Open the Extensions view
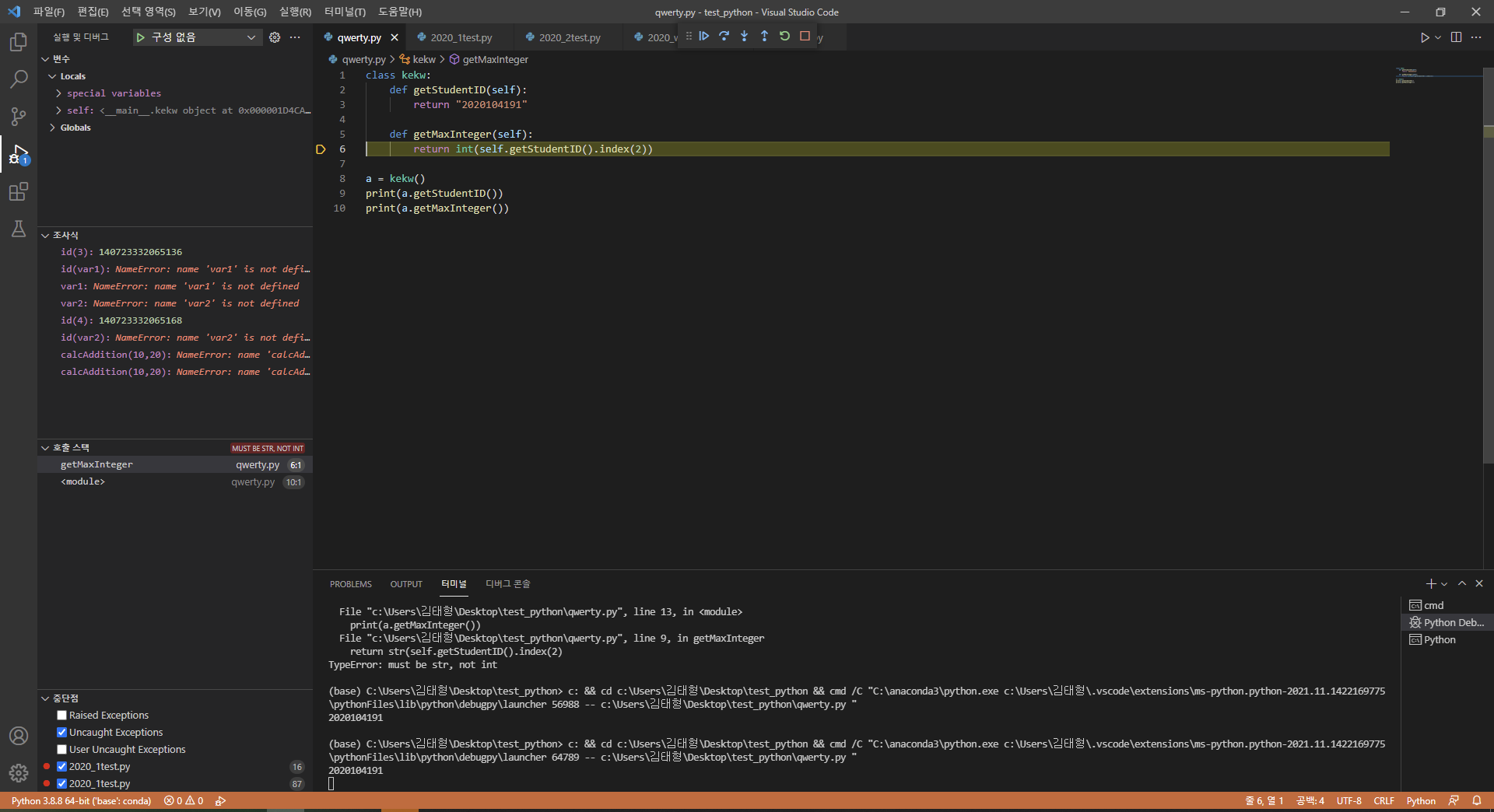Image resolution: width=1494 pixels, height=812 pixels. (x=19, y=191)
